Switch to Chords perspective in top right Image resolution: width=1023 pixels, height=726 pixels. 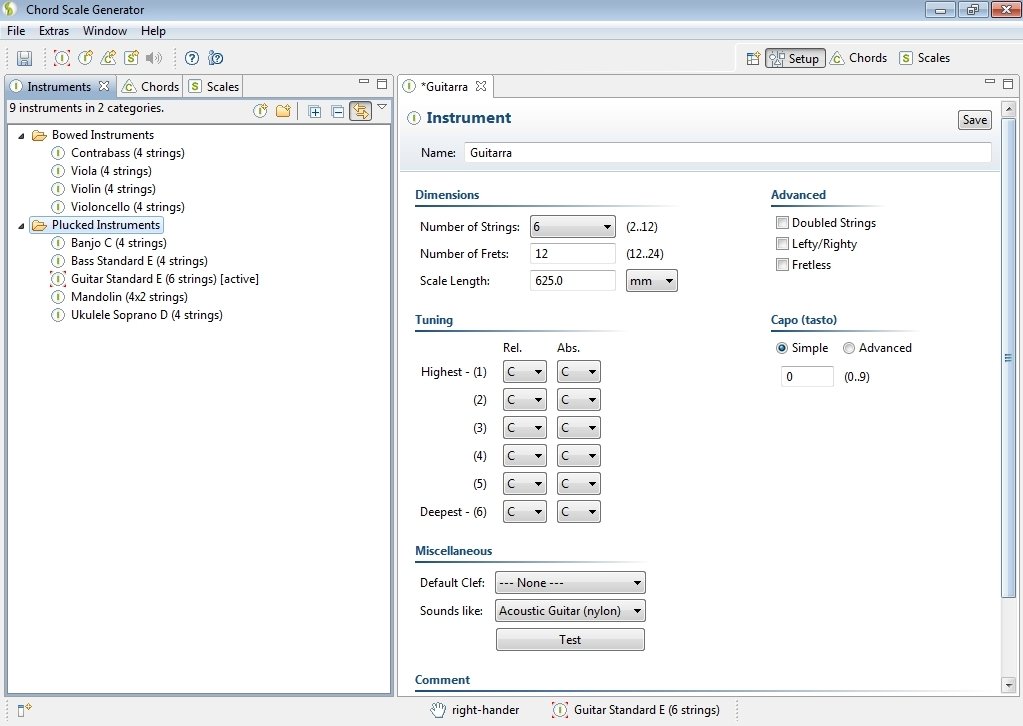click(859, 58)
